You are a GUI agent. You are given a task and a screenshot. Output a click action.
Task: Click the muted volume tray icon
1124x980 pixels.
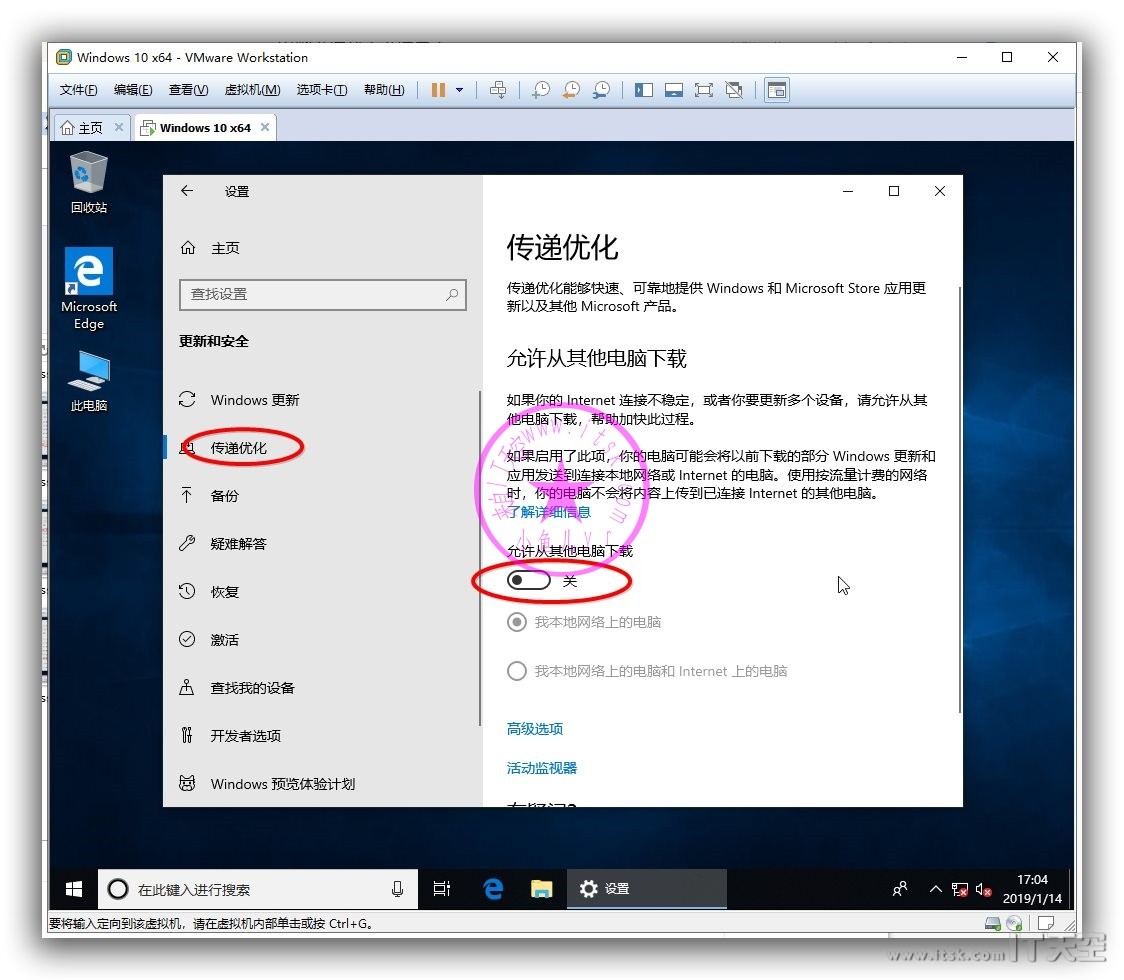(984, 890)
